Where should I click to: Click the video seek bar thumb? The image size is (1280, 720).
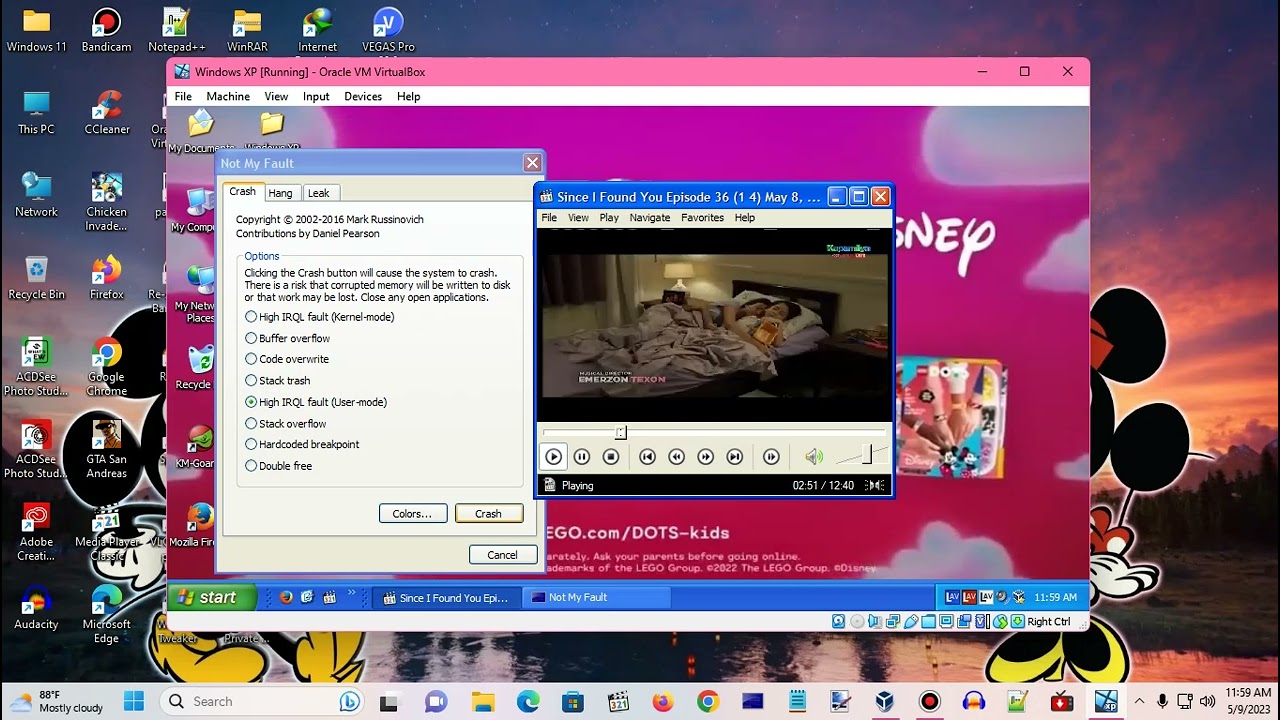(620, 432)
